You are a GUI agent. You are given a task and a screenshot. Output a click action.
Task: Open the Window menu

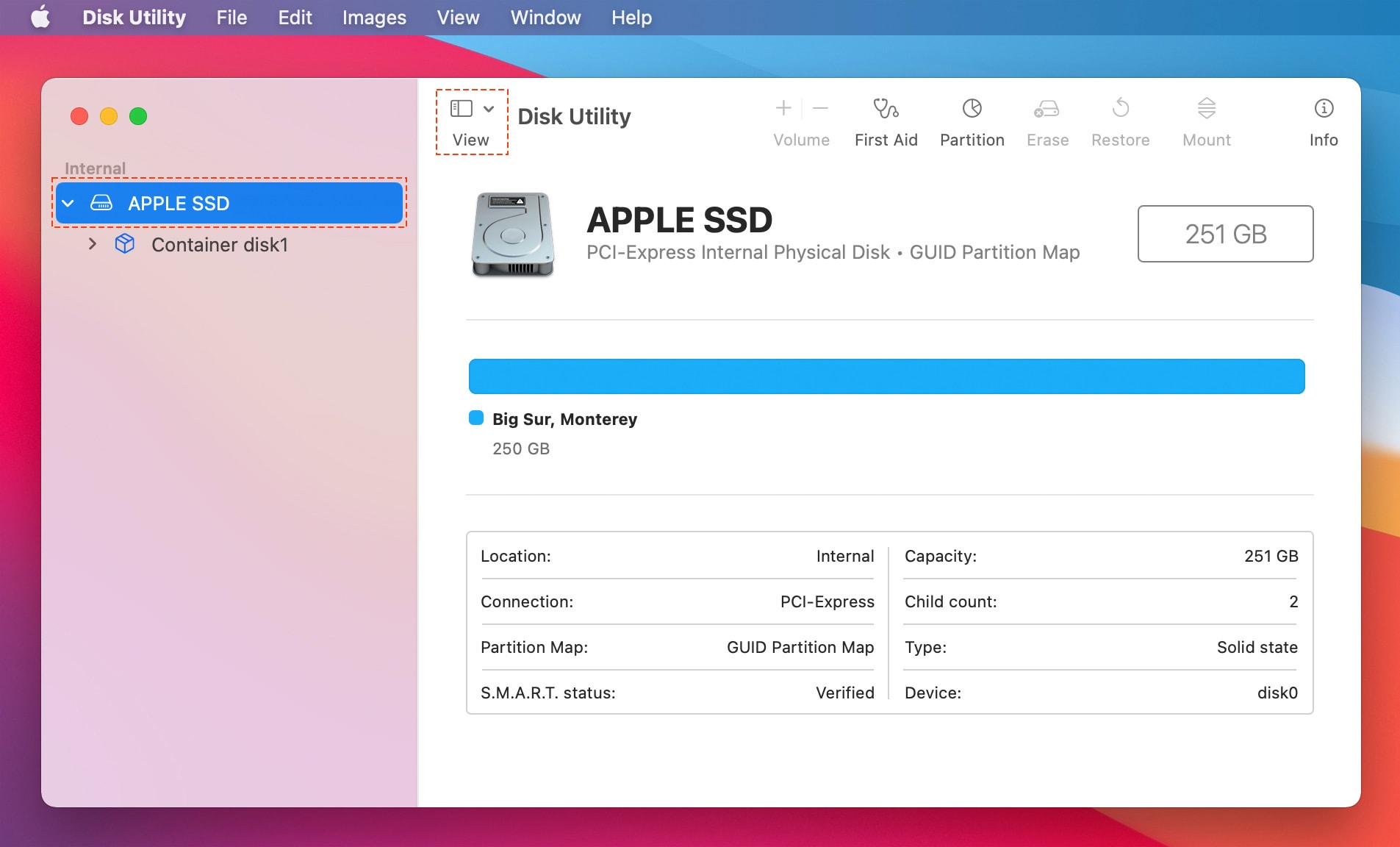click(x=544, y=18)
